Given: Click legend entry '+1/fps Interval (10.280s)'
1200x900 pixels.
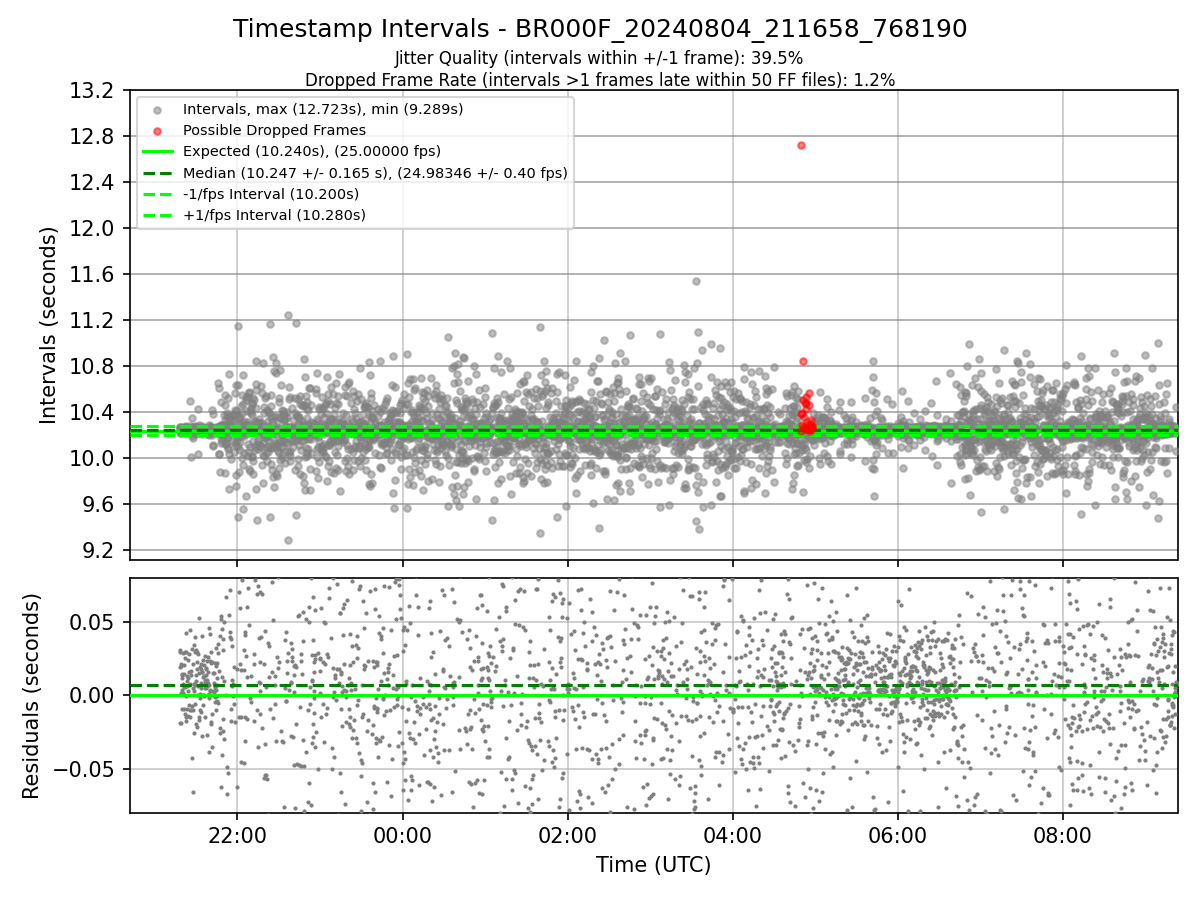Looking at the screenshot, I should (274, 215).
